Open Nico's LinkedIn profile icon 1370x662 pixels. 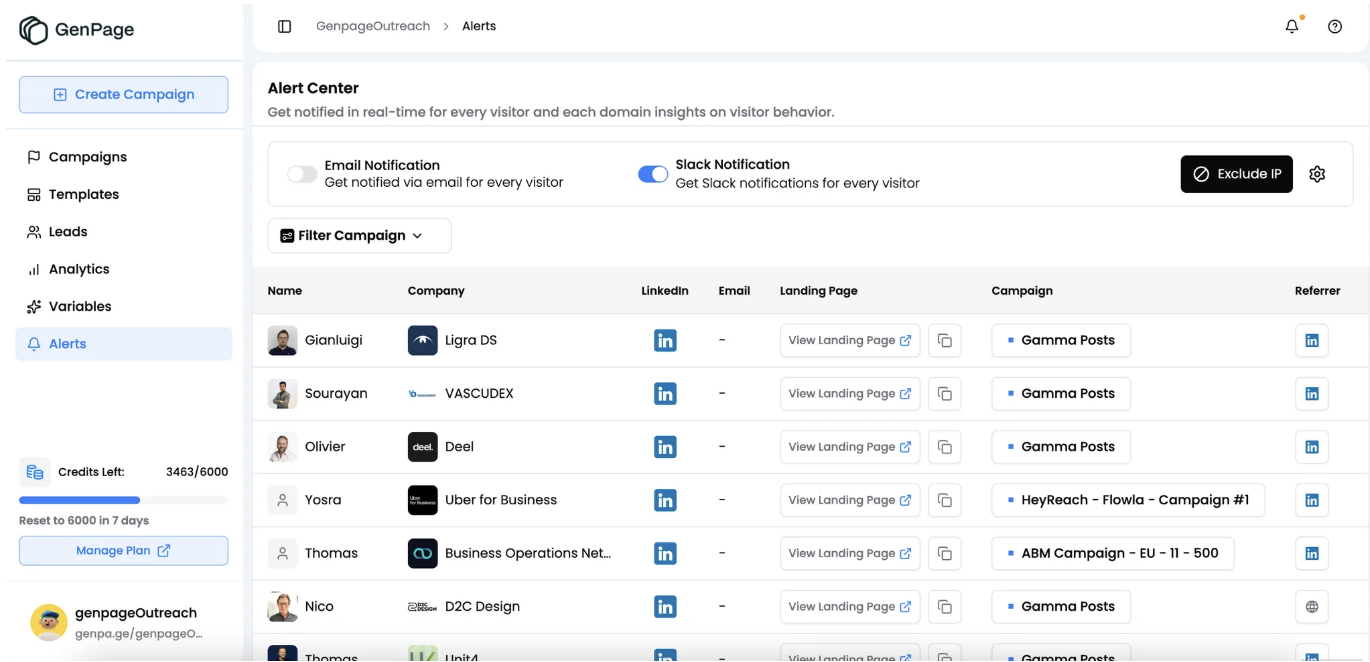point(665,606)
